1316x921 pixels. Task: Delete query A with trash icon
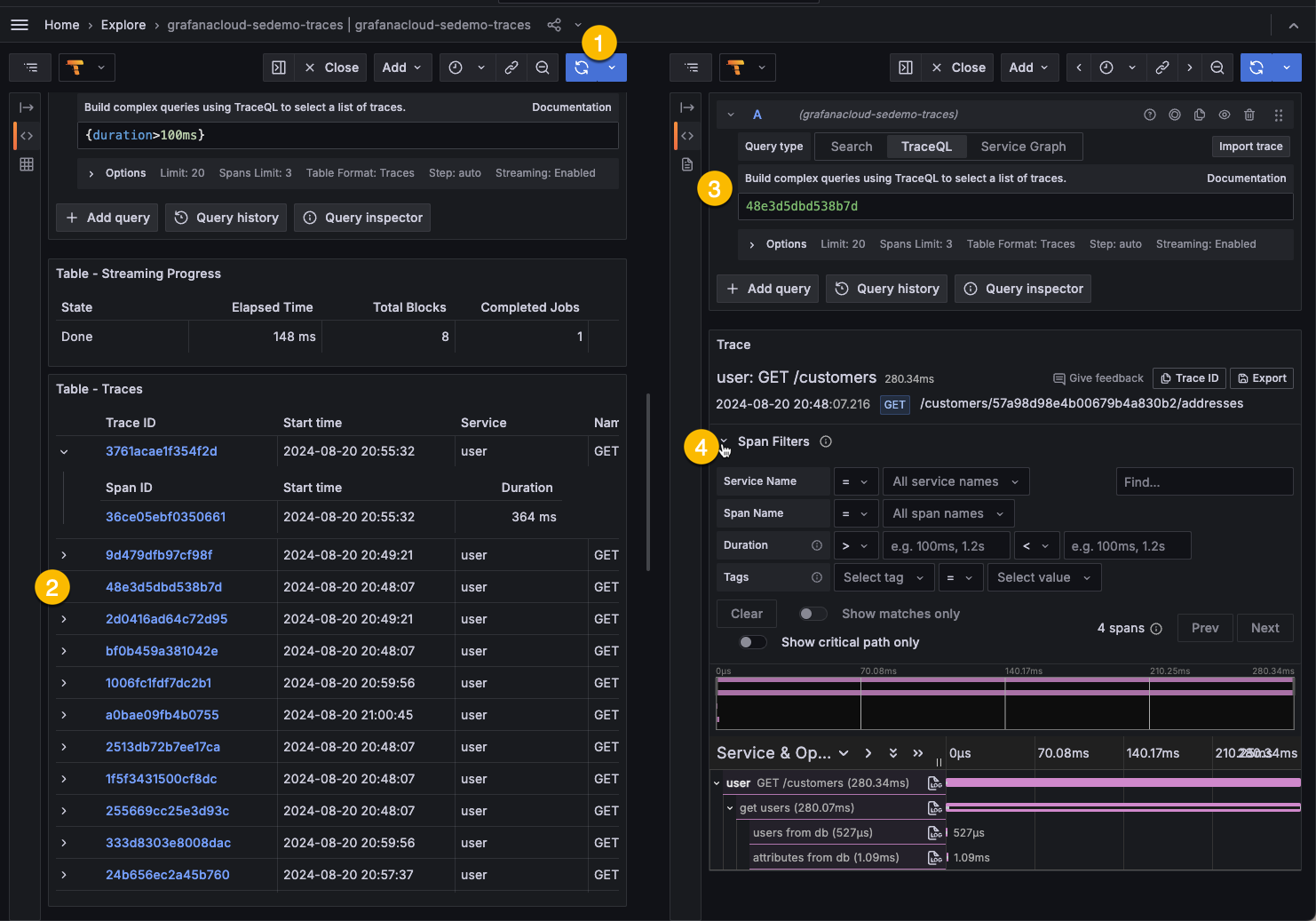point(1249,115)
